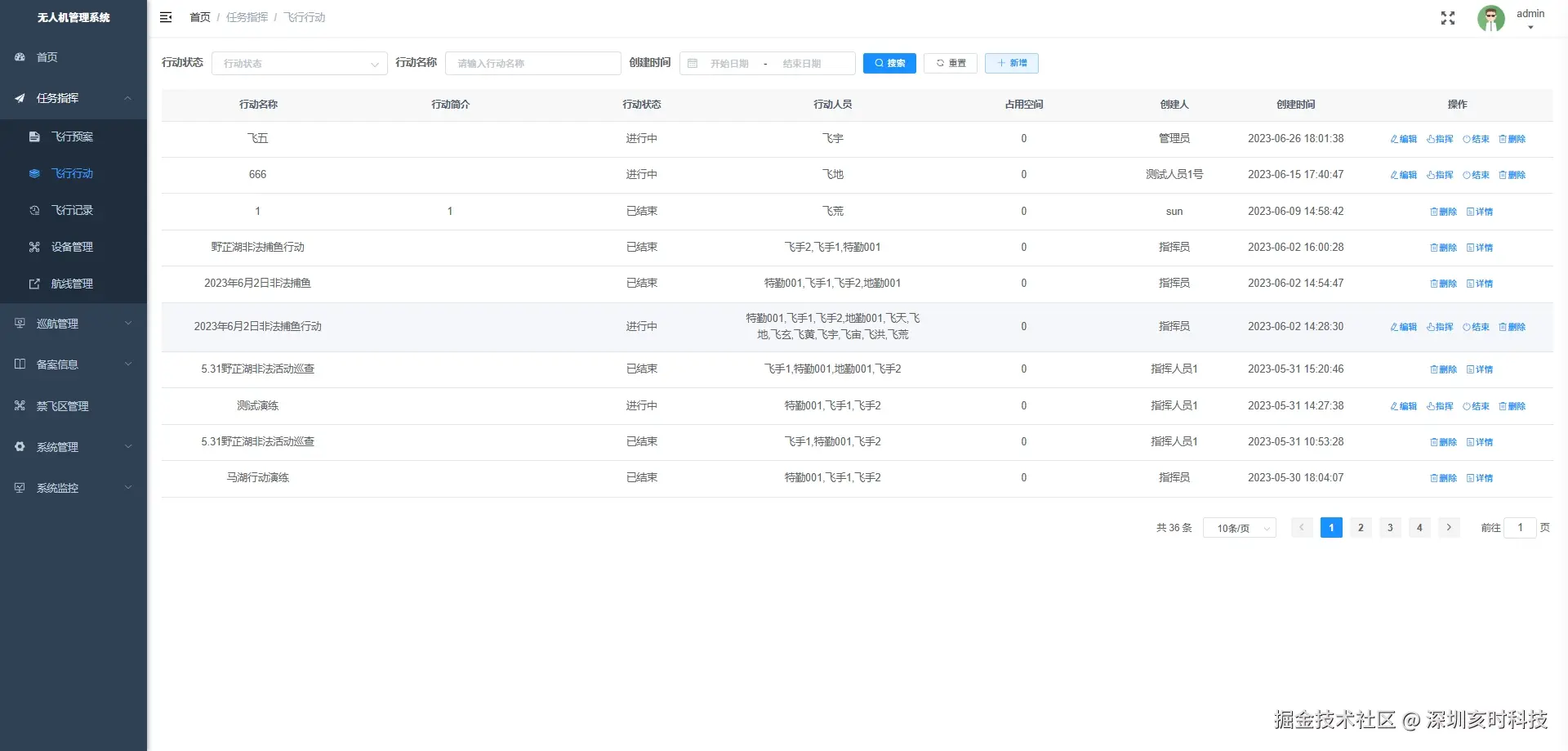Open 航线管理 in the sidebar

click(x=73, y=284)
